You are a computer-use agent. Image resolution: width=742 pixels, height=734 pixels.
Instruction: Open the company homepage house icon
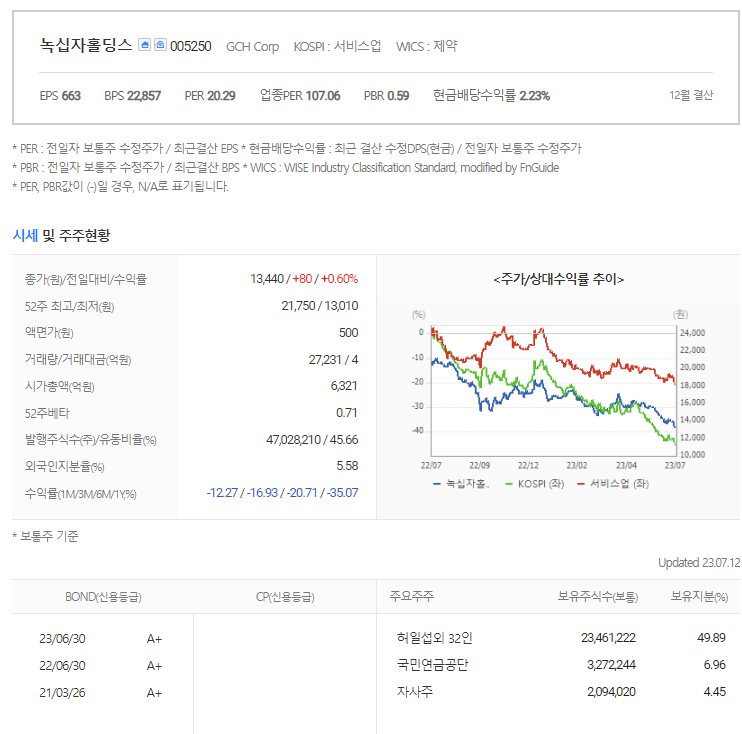pos(144,45)
